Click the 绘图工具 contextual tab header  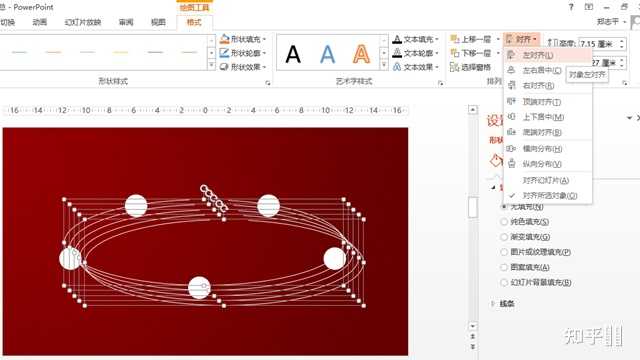[195, 7]
